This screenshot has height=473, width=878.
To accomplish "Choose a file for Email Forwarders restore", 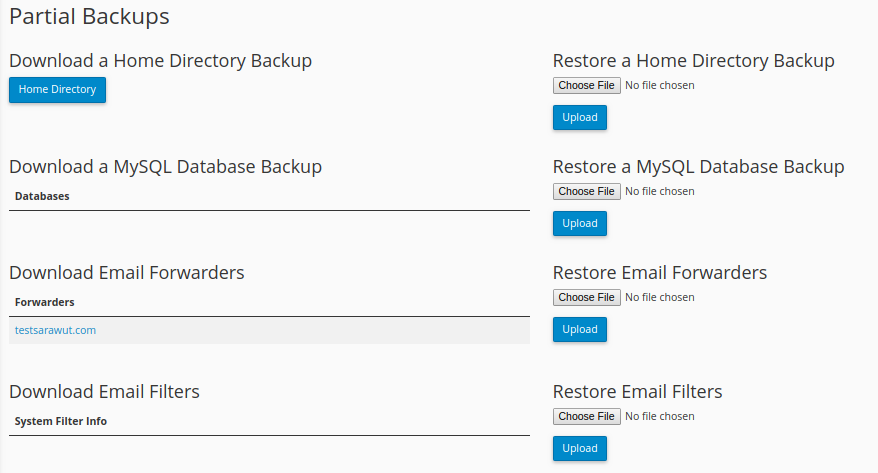I will 586,298.
